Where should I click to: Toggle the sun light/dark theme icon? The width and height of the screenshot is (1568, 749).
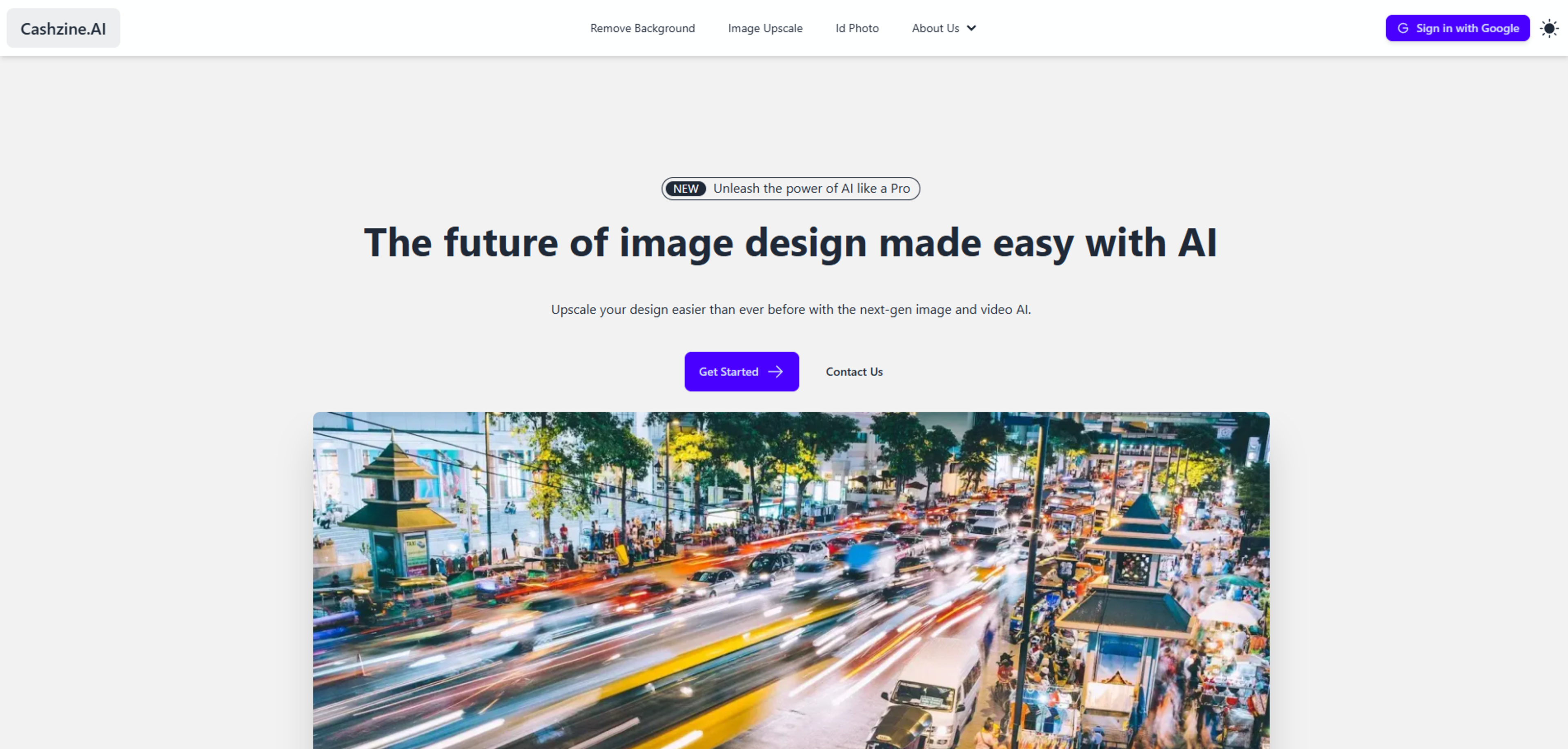(x=1548, y=28)
